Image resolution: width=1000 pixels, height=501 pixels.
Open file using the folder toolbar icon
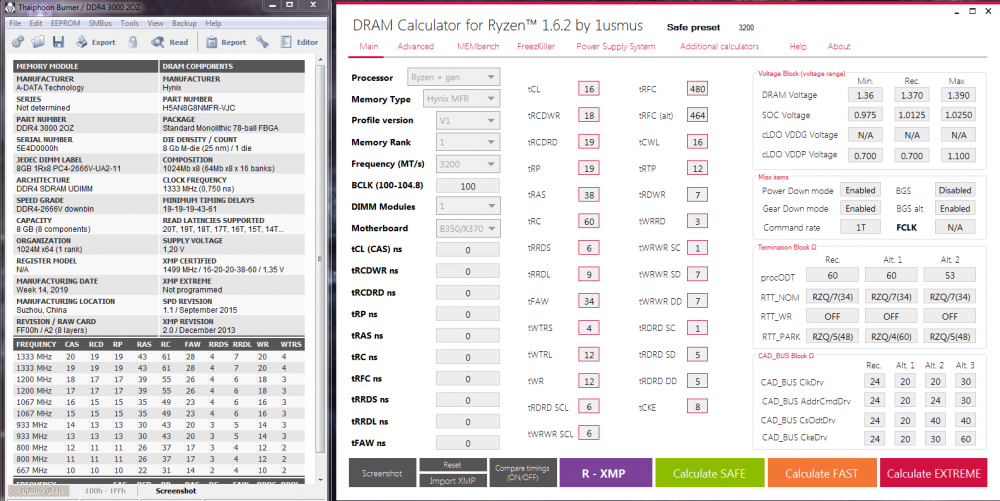pyautogui.click(x=37, y=42)
